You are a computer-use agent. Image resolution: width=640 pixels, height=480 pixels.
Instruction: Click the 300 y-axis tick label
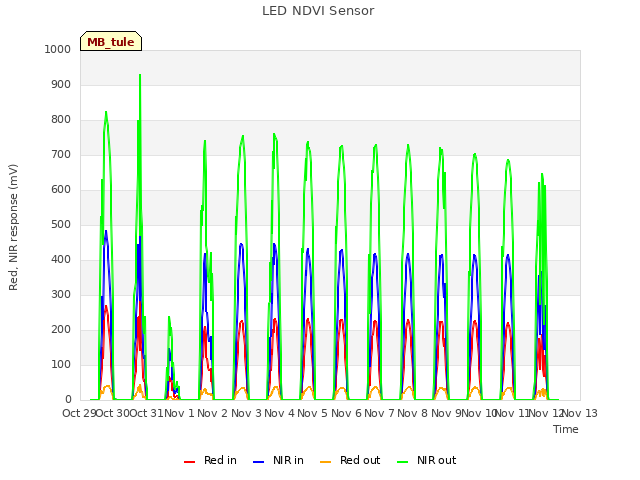[61, 294]
